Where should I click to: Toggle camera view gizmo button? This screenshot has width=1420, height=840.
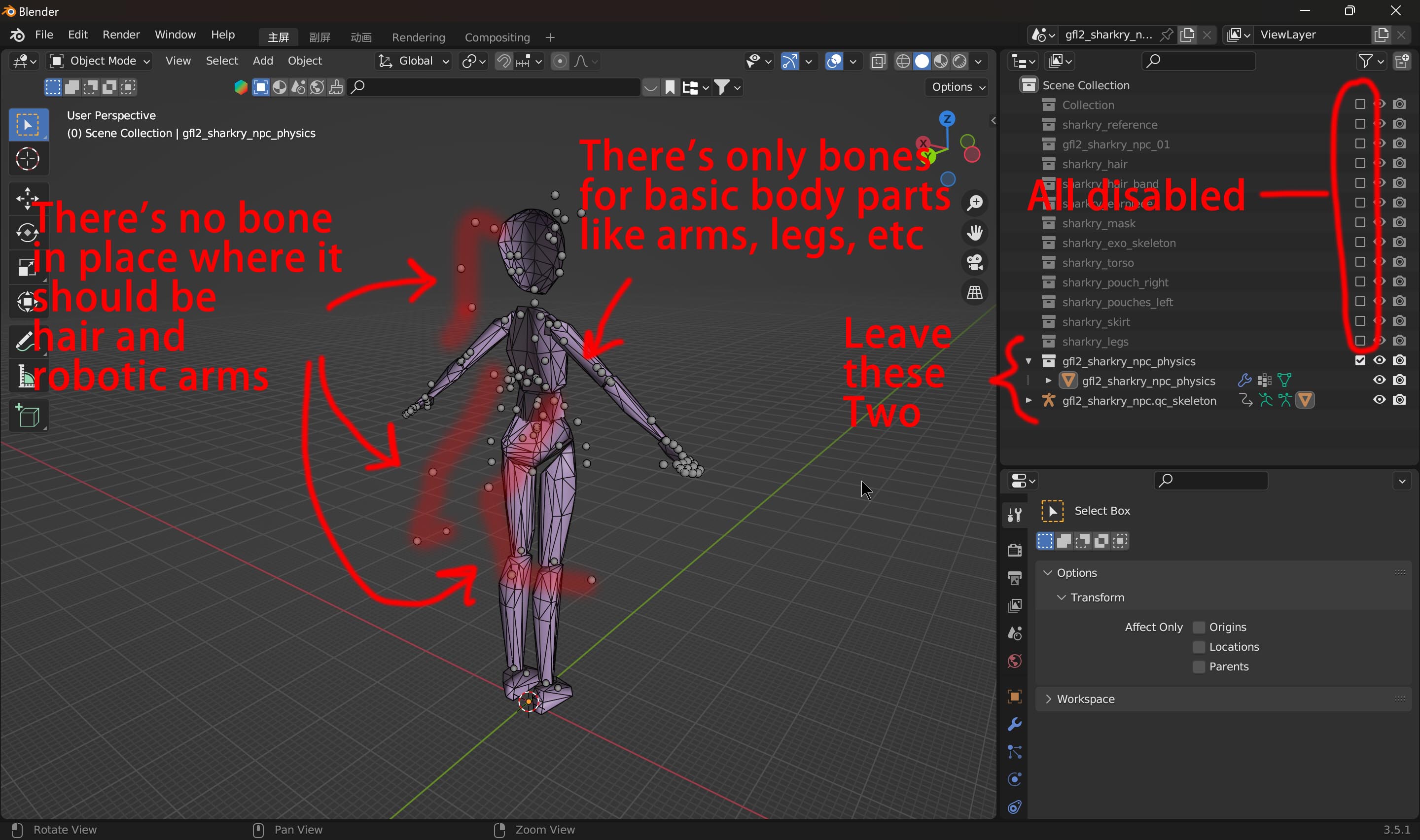click(975, 263)
